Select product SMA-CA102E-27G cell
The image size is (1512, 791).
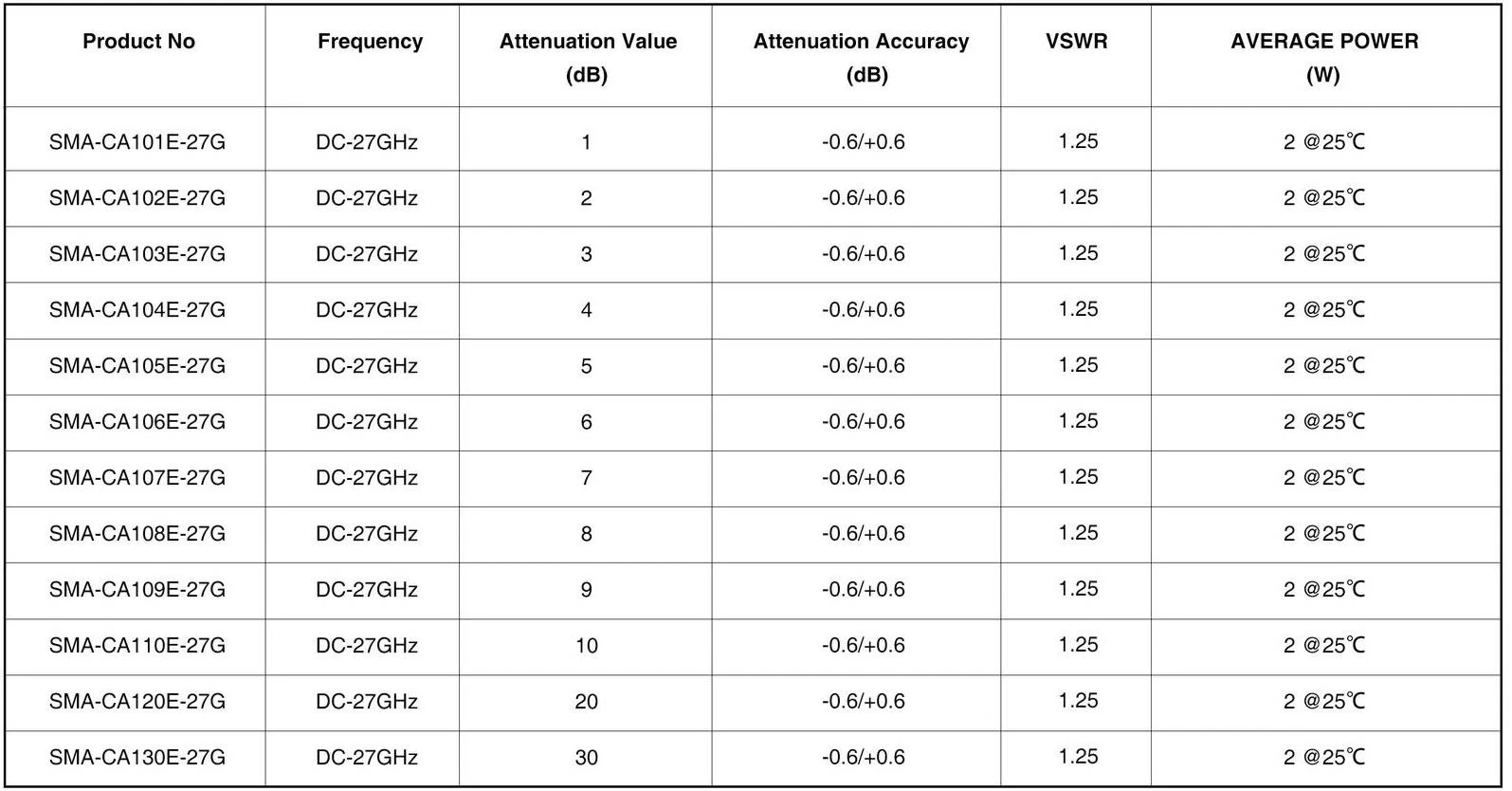137,198
